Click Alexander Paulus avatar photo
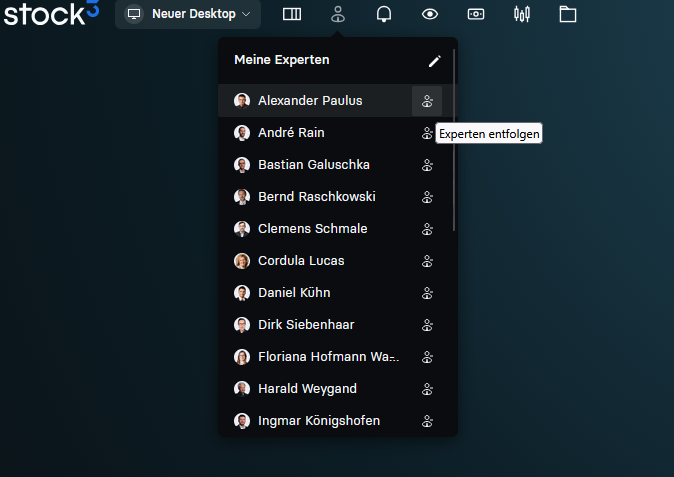This screenshot has width=674, height=477. pyautogui.click(x=242, y=101)
